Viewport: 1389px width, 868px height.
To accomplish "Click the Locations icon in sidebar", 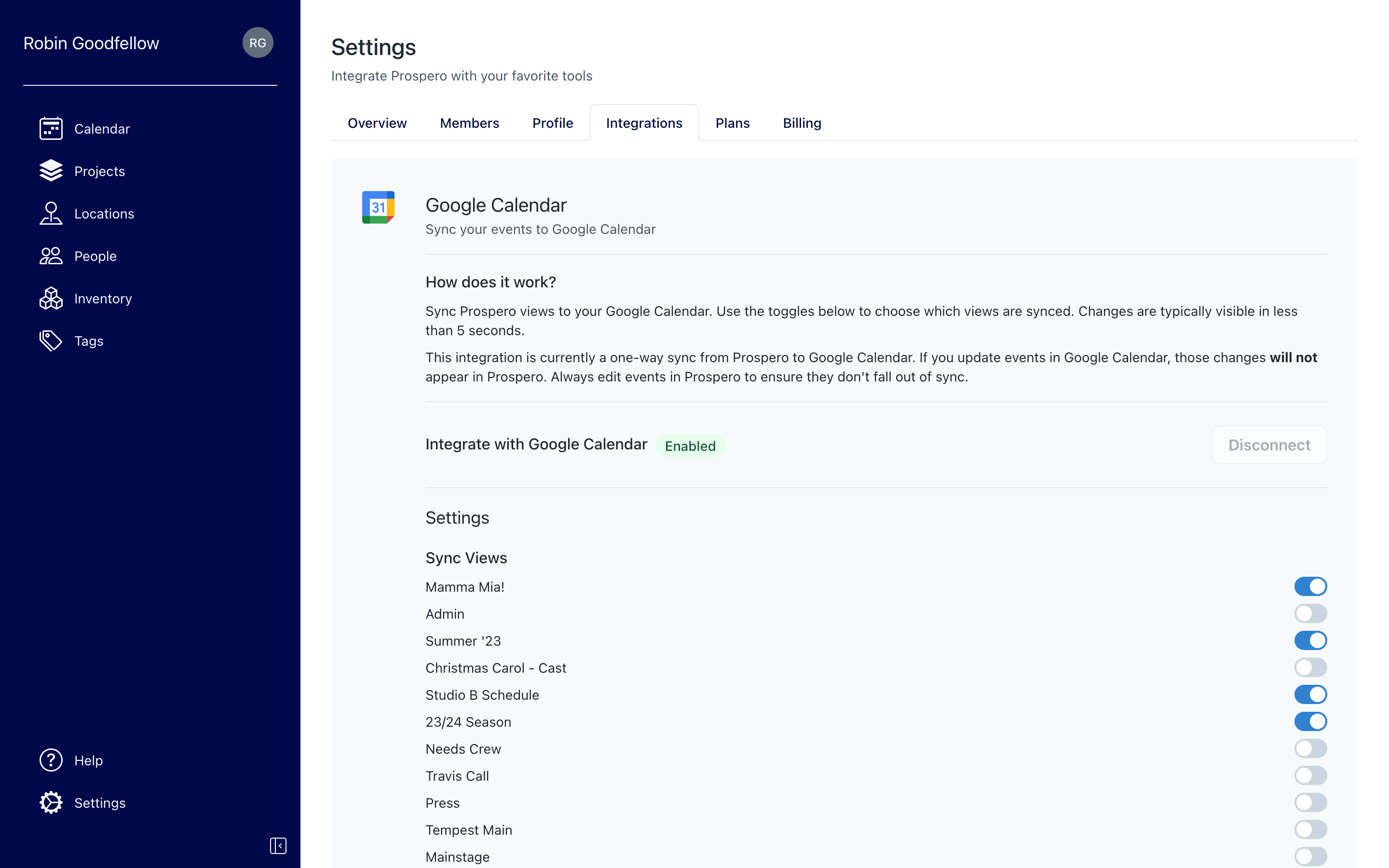I will point(50,213).
